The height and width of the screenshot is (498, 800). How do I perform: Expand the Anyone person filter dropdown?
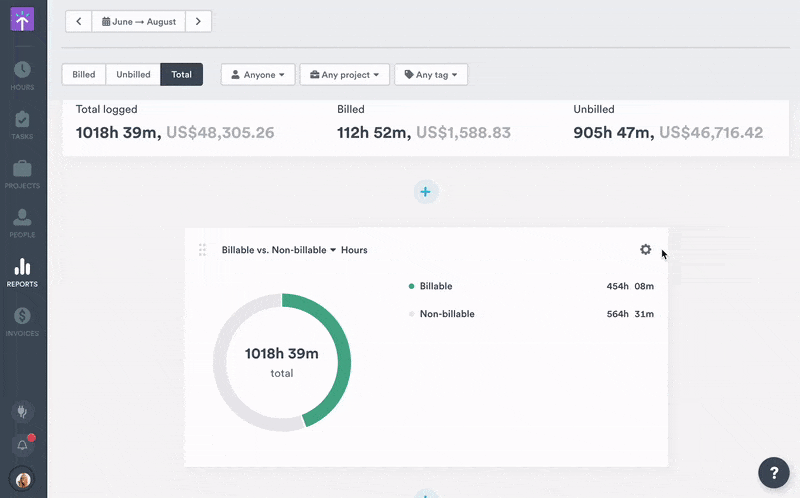point(258,75)
